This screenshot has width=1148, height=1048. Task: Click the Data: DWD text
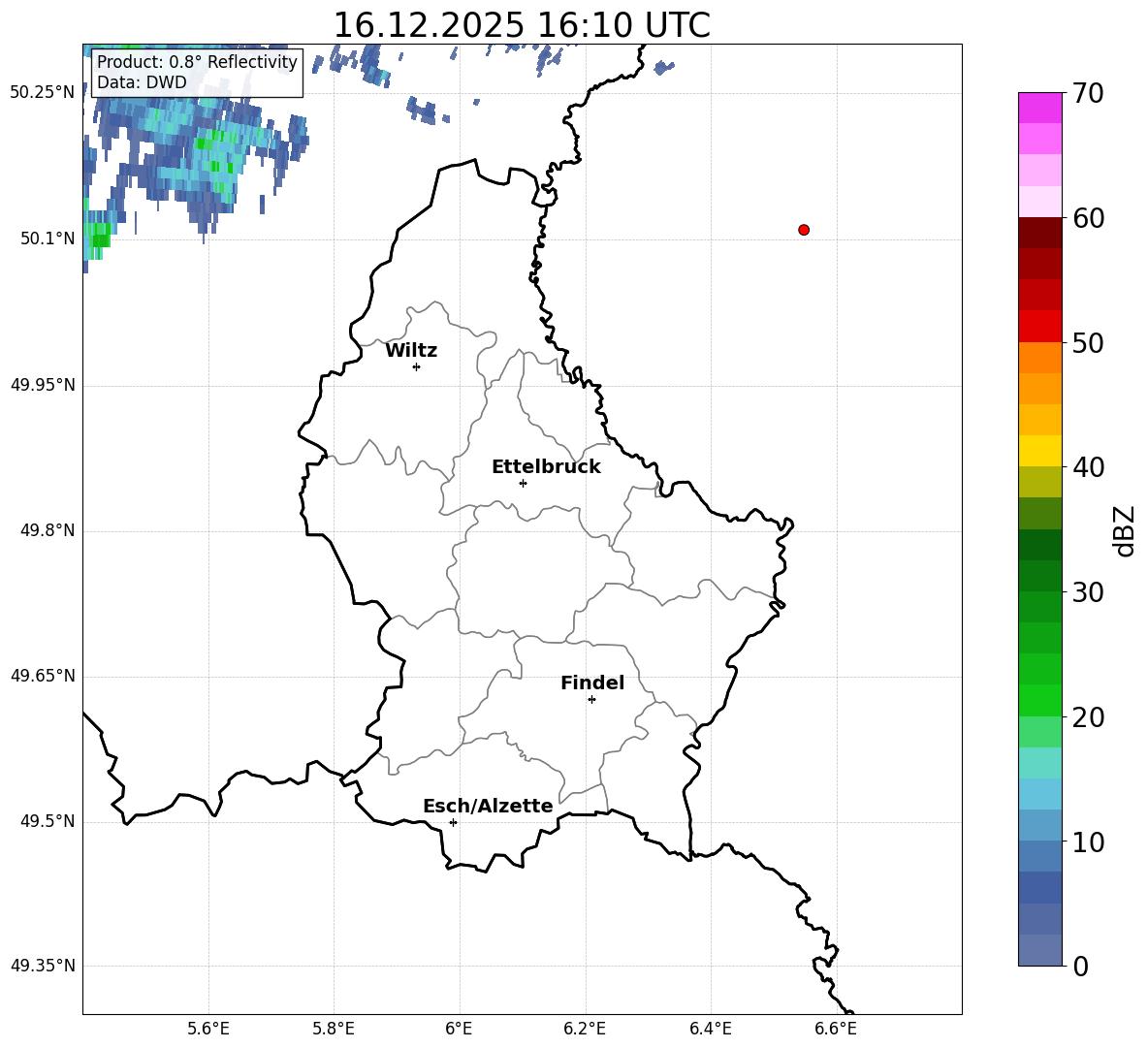[142, 82]
